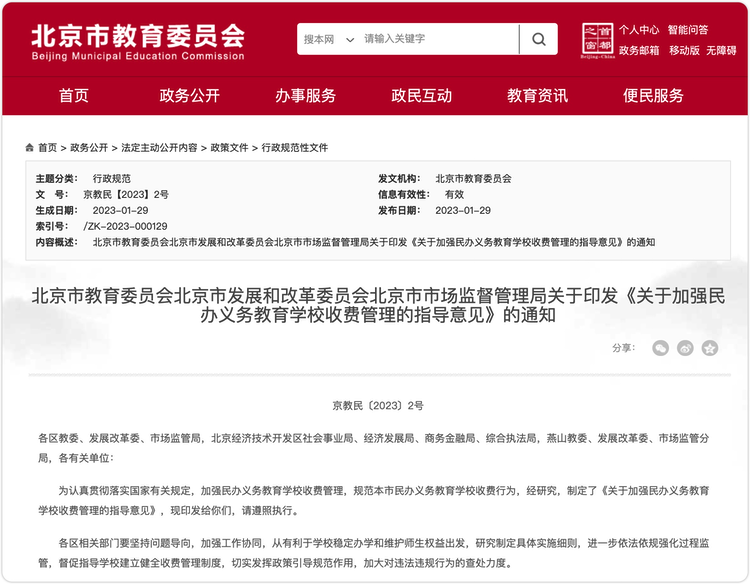
Task: Switch to 移动版 mobile version
Action: coord(684,50)
